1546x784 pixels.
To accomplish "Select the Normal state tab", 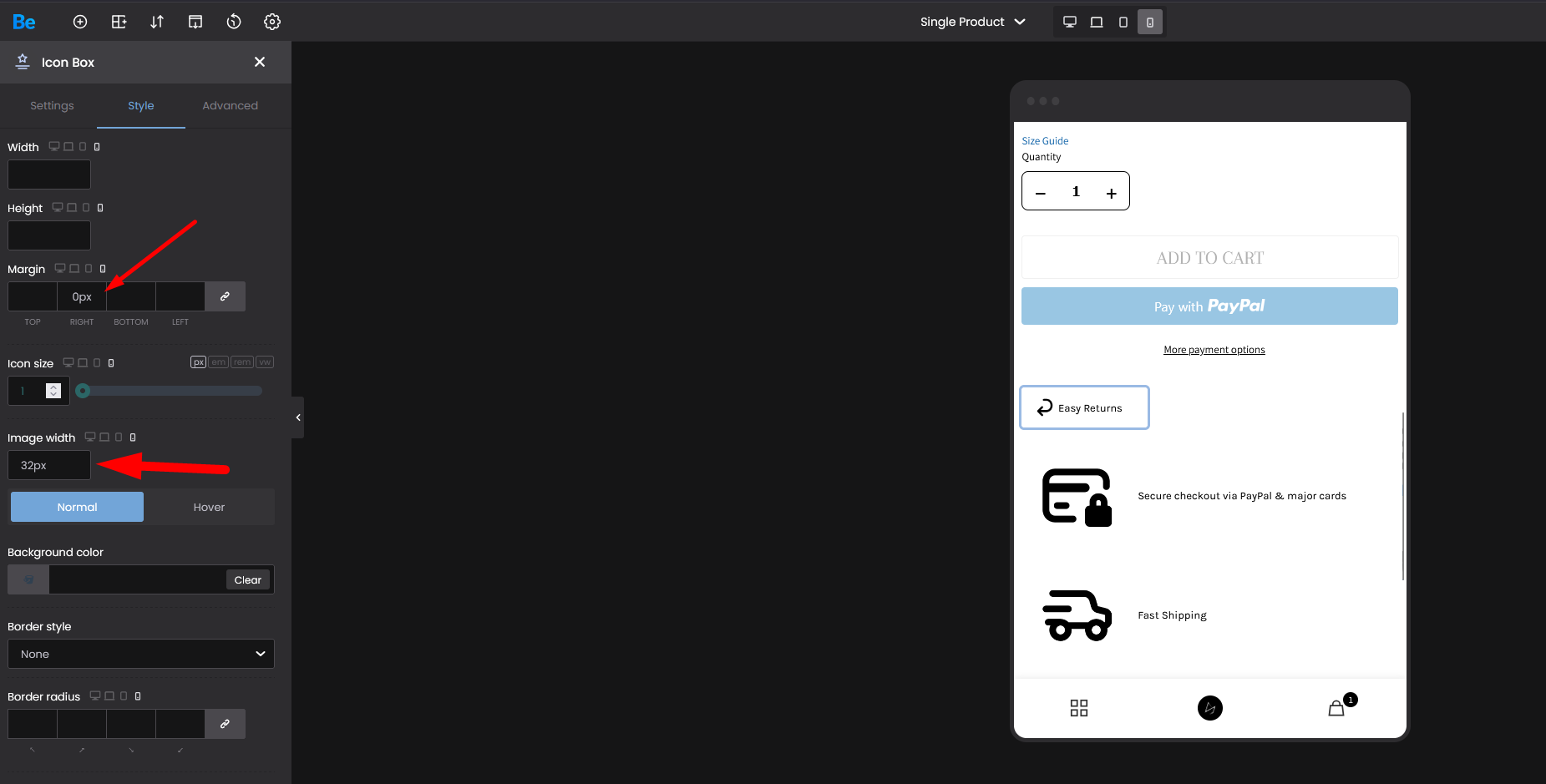I will 77,507.
